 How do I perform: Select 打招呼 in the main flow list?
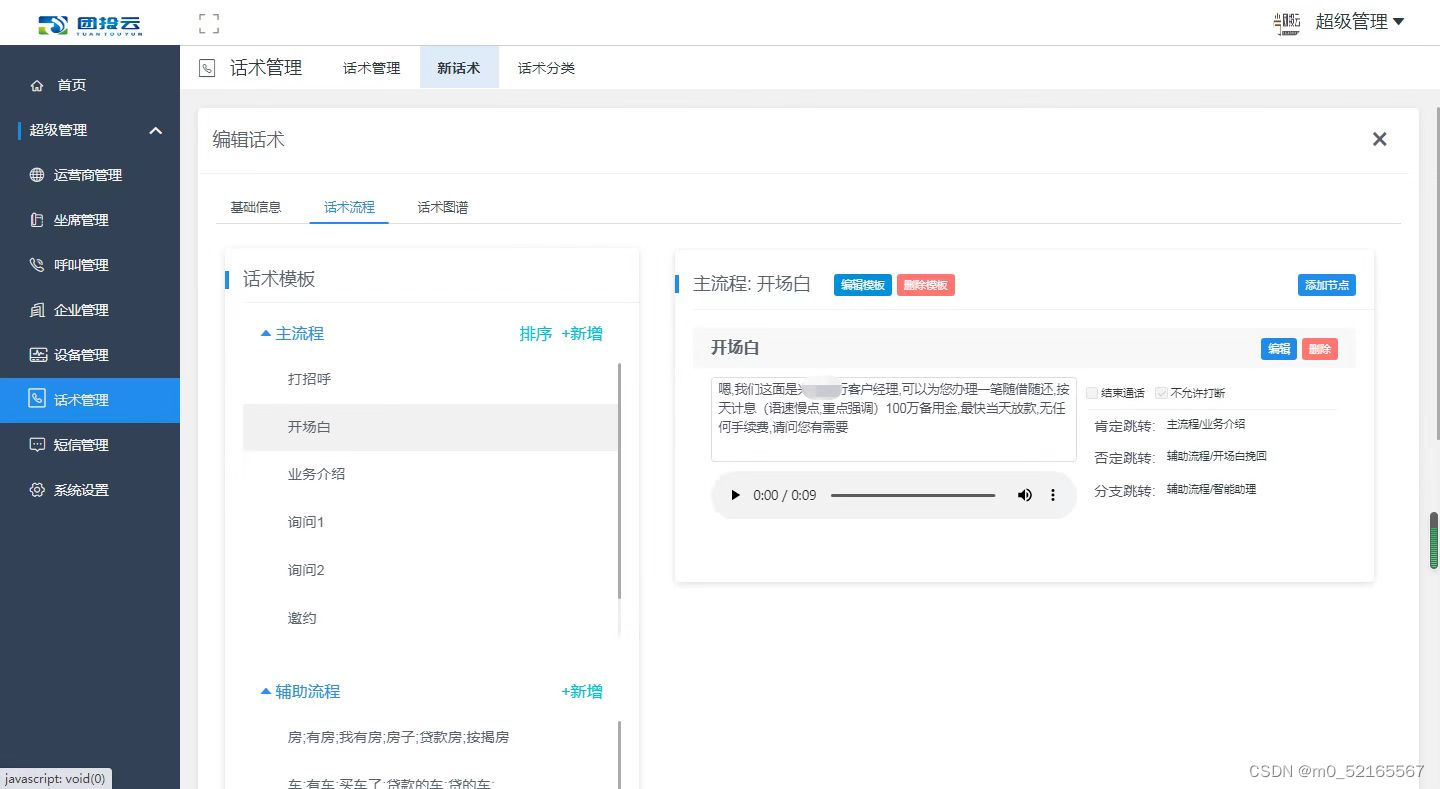[430, 379]
